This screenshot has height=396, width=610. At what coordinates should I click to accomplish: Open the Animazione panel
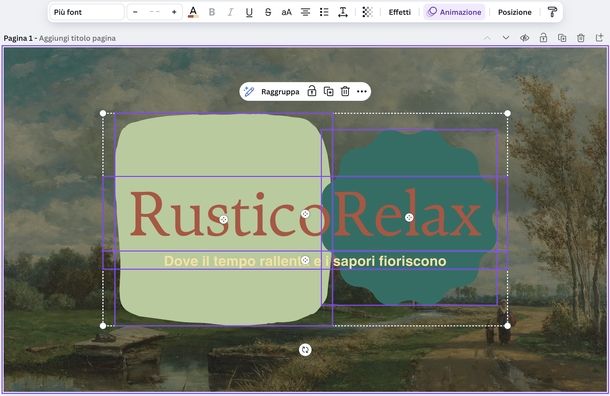(x=454, y=12)
